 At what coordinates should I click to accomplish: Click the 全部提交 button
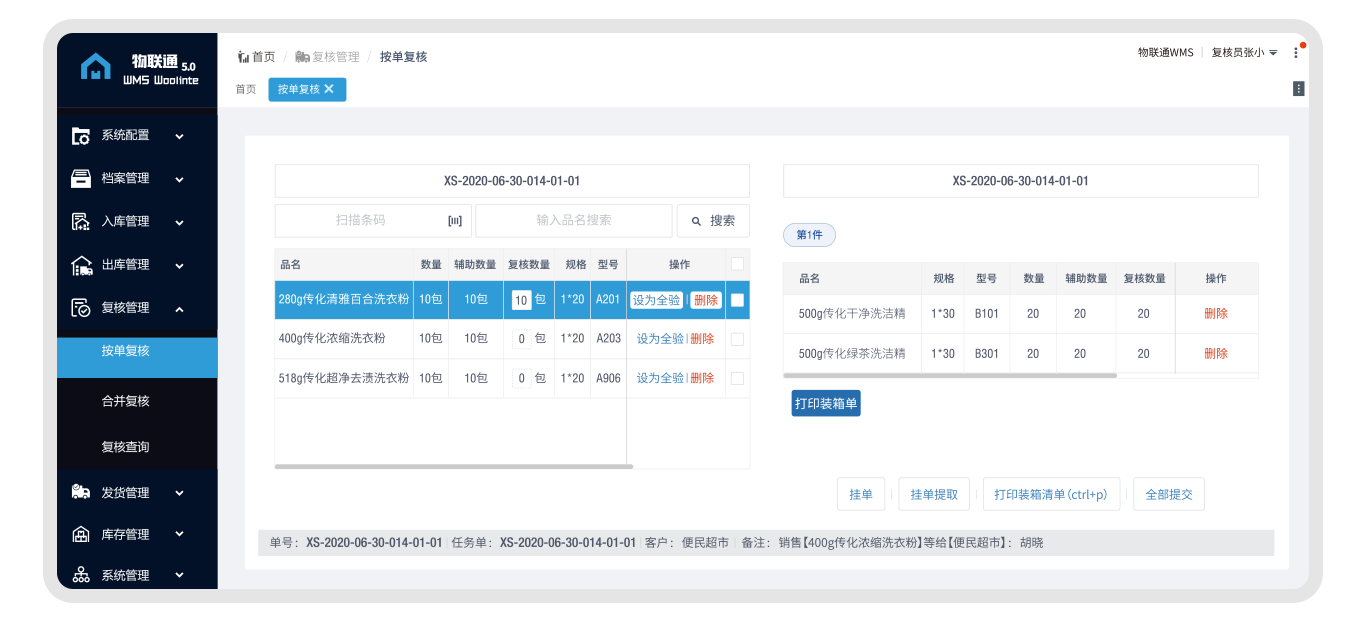[1168, 493]
